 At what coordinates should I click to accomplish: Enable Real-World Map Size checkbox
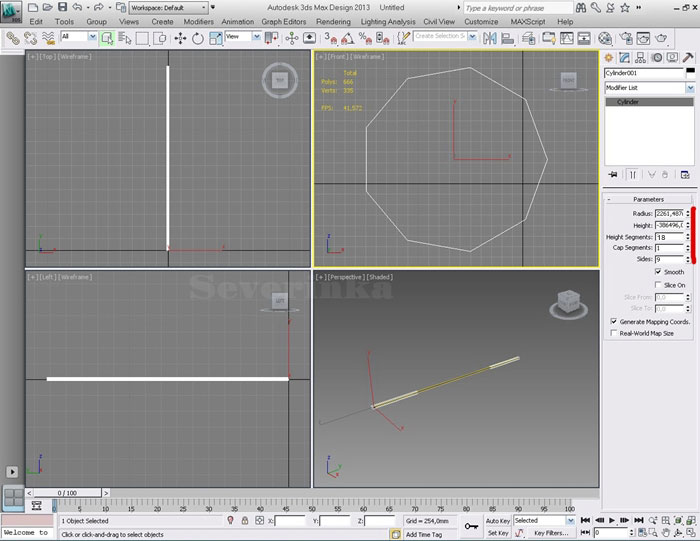pyautogui.click(x=613, y=333)
